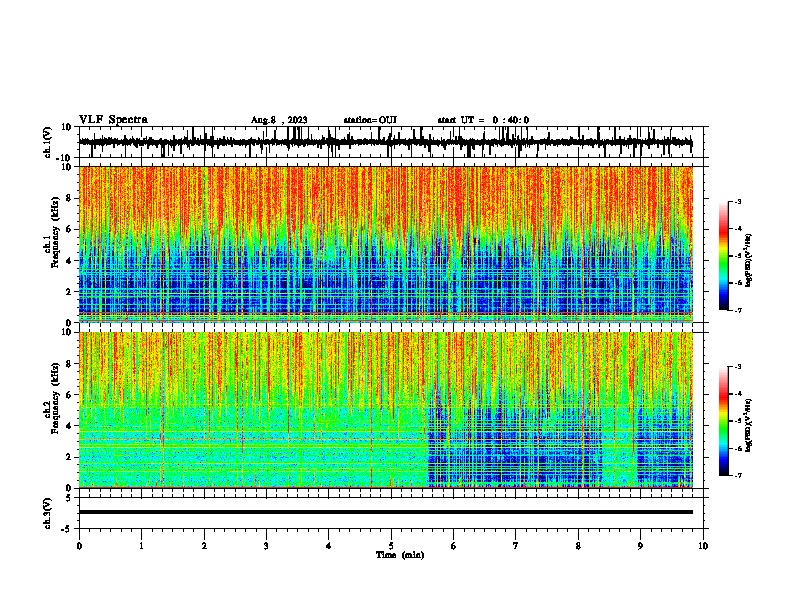The height and width of the screenshot is (612, 792).
Task: Click the ch.2 colorbar 'log(PSD)' label
Action: [748, 425]
